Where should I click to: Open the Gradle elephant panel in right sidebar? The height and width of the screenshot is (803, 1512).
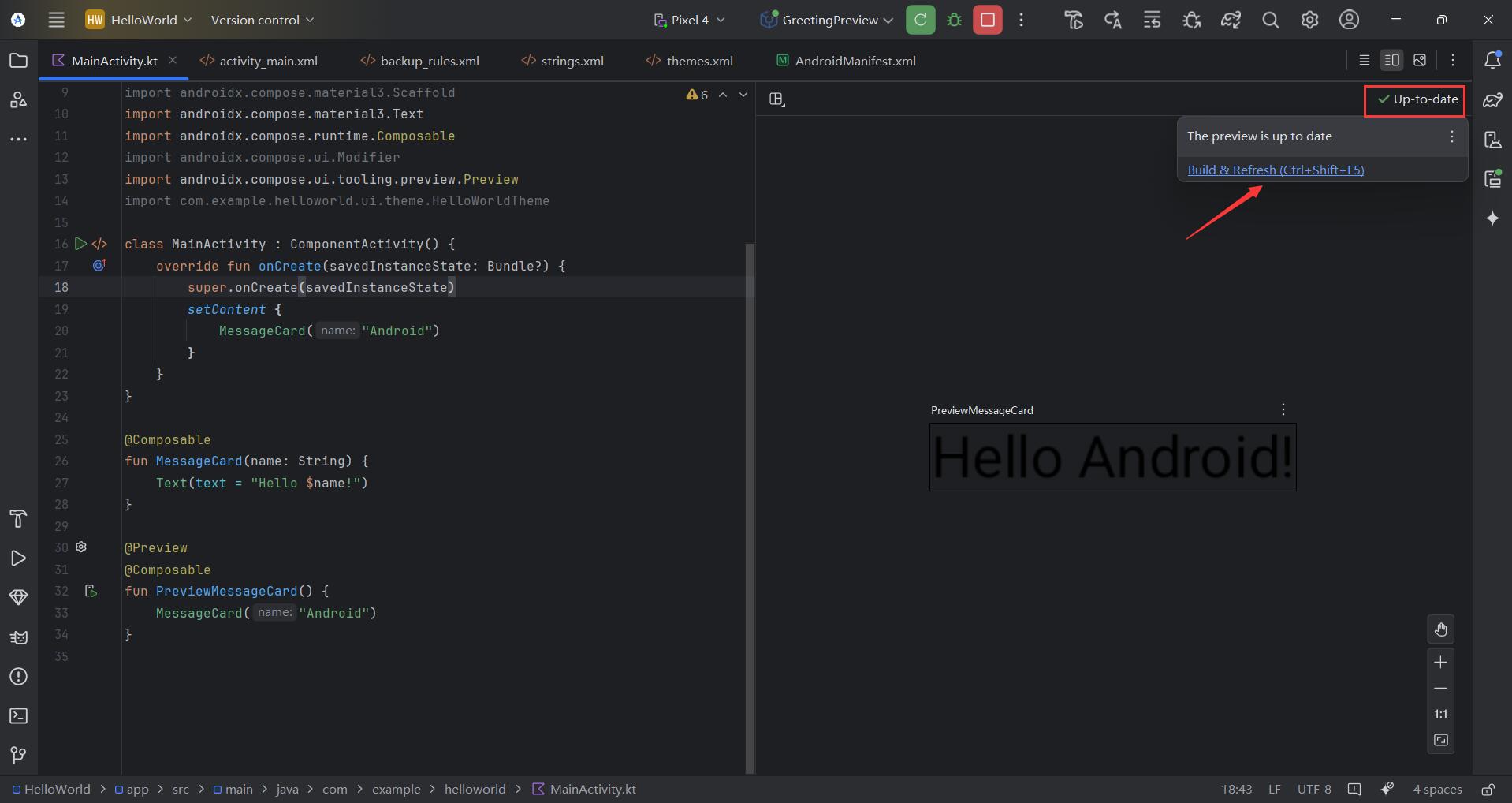pos(1492,100)
